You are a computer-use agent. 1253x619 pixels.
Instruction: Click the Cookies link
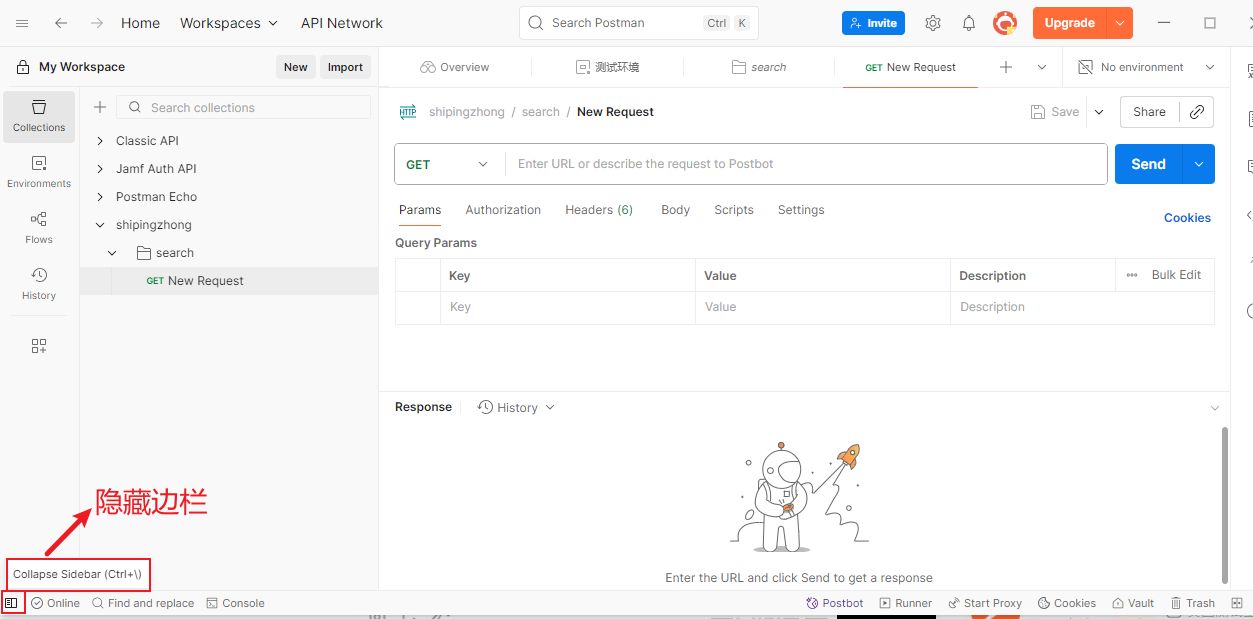click(1187, 217)
